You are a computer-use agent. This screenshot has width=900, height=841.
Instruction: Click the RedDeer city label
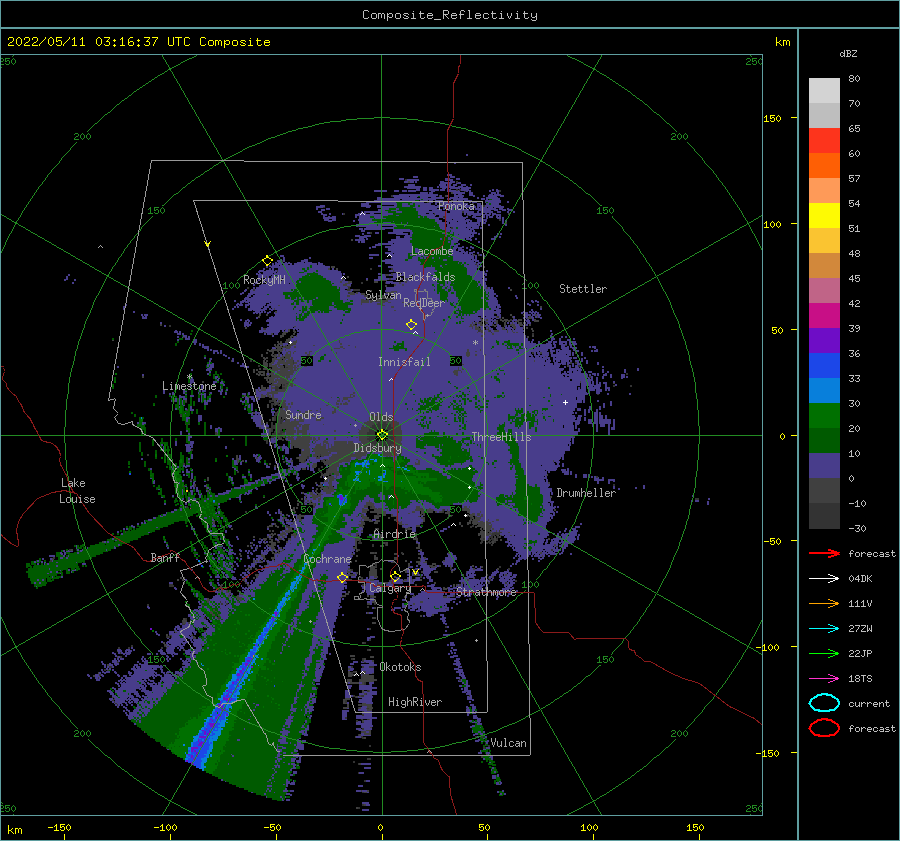tap(424, 303)
